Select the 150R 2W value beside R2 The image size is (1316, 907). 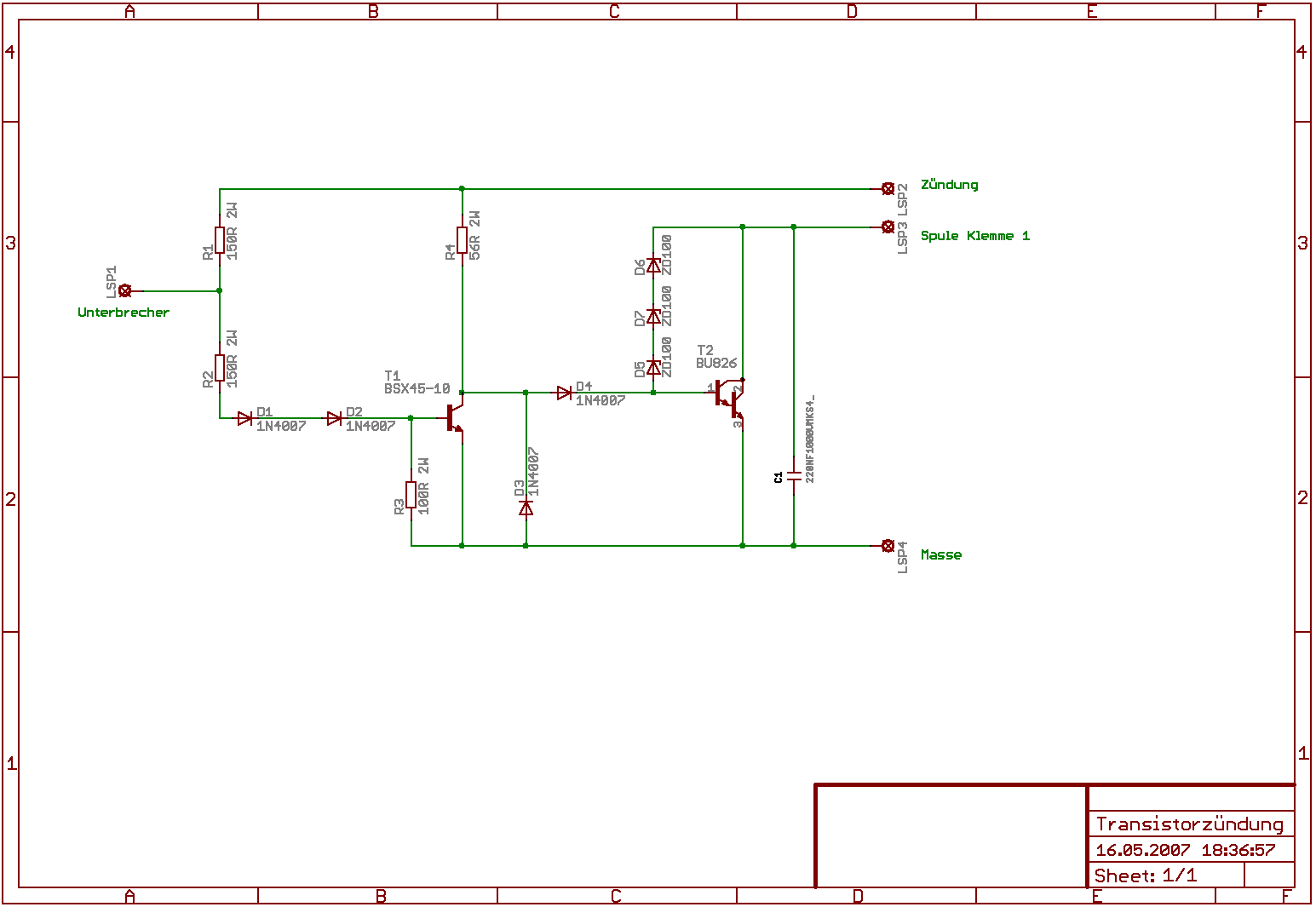point(232,359)
